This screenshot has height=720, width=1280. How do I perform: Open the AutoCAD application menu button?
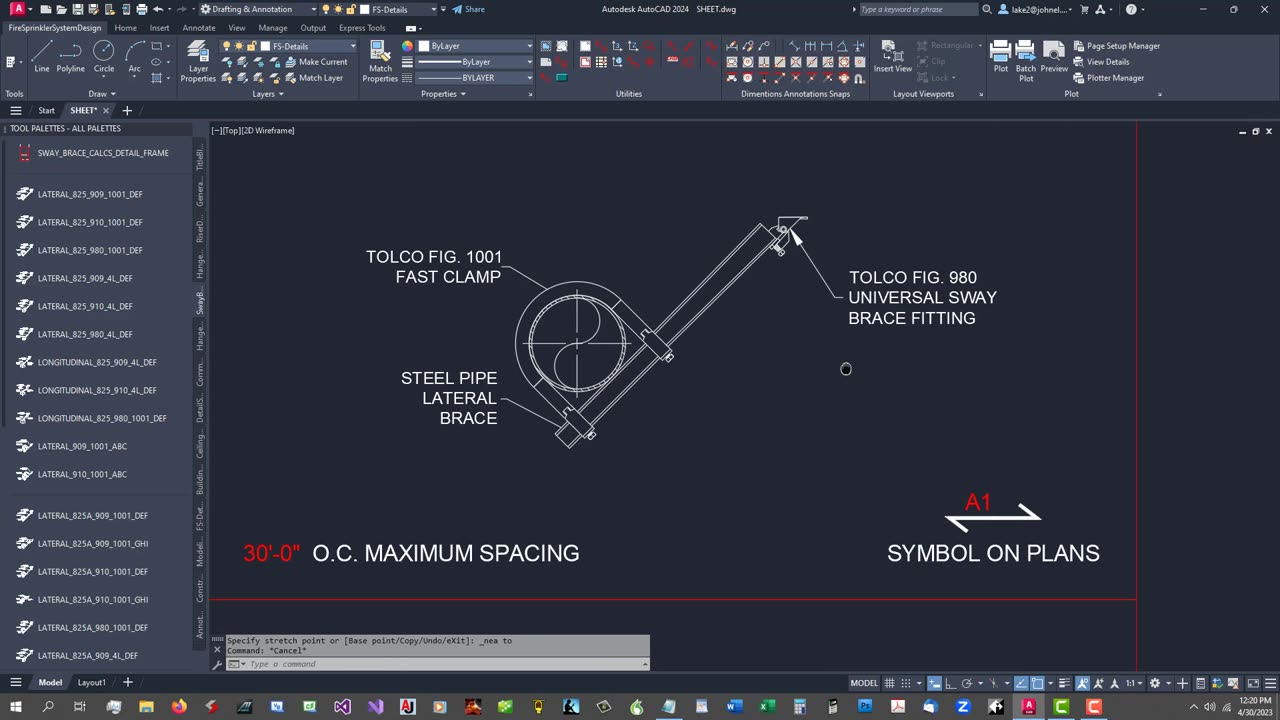coord(17,9)
